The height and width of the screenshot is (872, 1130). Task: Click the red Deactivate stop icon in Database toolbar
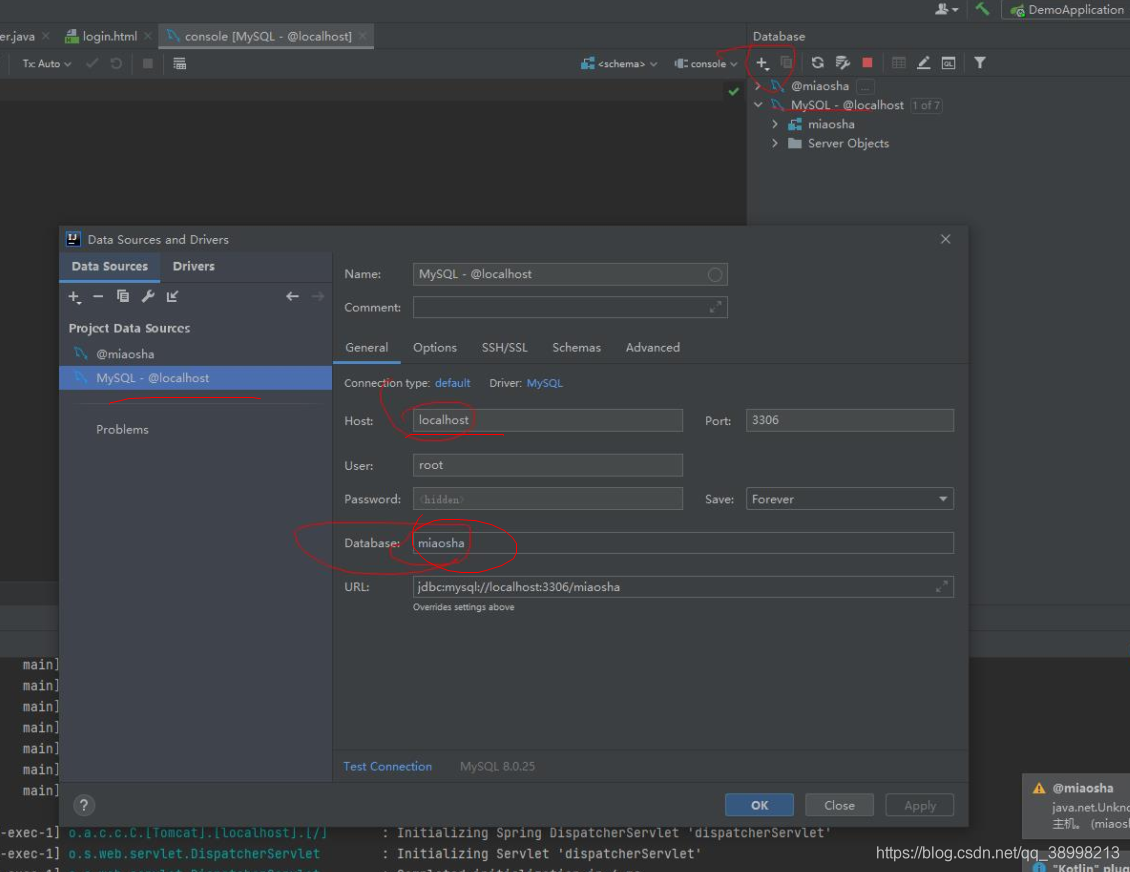point(868,63)
